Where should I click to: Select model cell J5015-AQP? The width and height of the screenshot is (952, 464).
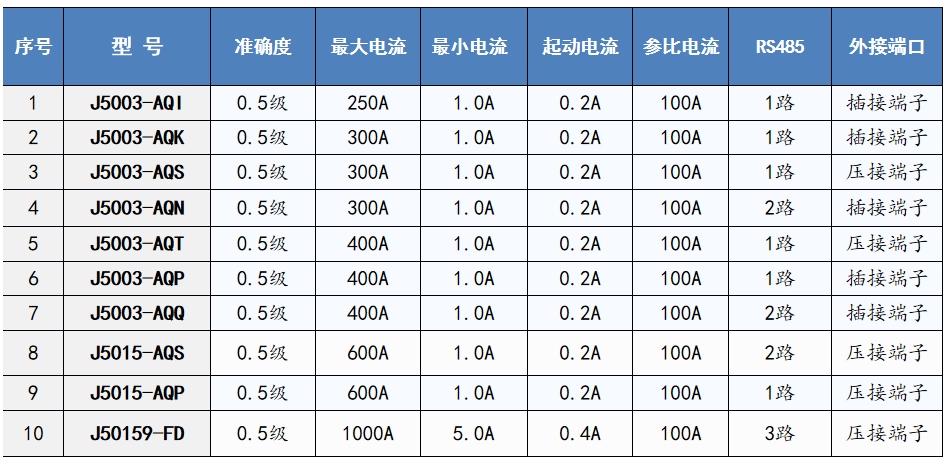click(137, 393)
